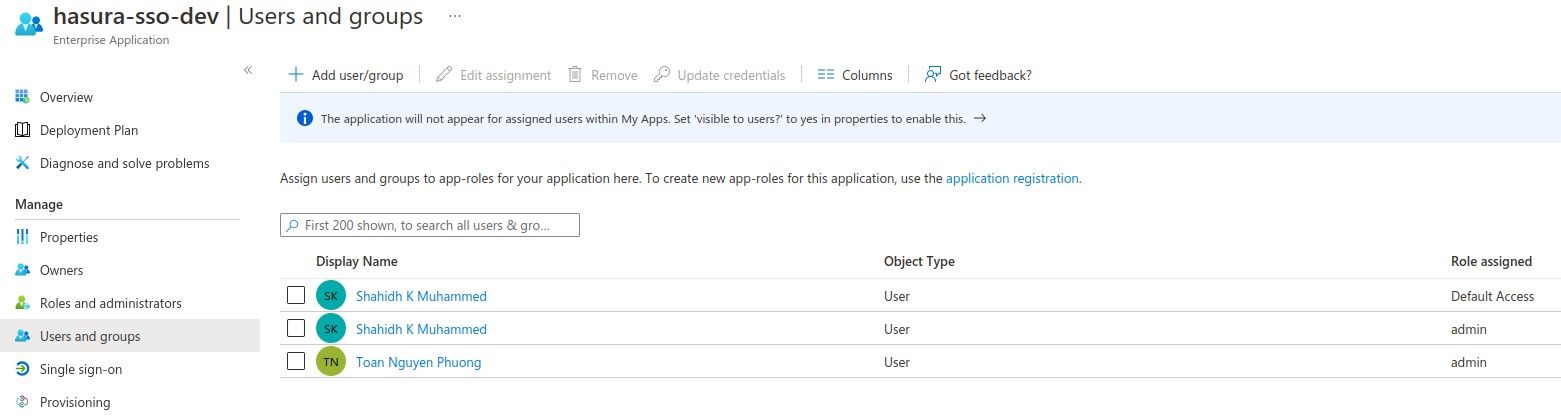Screen dimensions: 1561x417
Task: Click the blue info icon in banner
Action: [305, 118]
